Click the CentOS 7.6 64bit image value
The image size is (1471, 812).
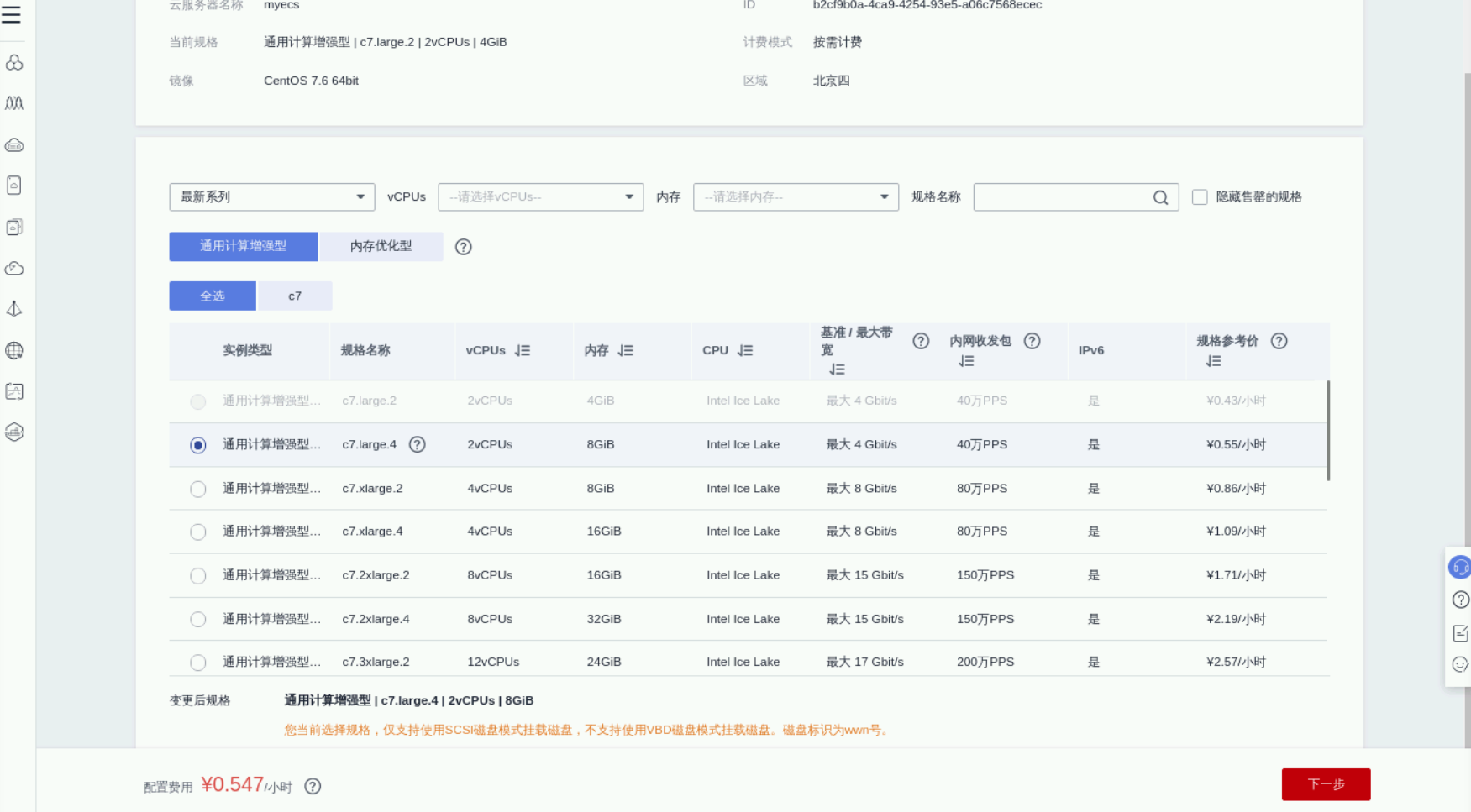pos(311,81)
